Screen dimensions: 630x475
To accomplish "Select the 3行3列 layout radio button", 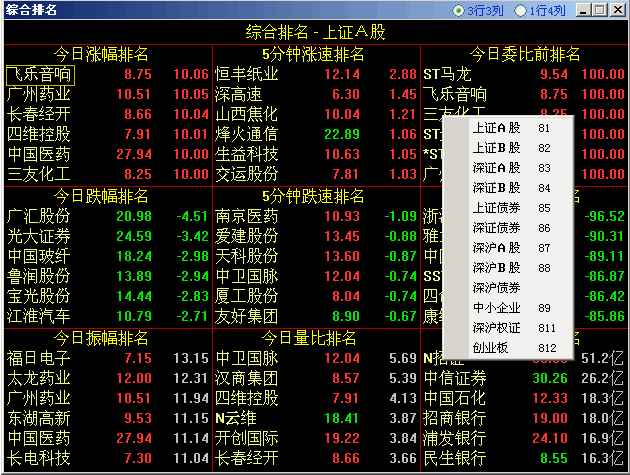I will point(458,10).
